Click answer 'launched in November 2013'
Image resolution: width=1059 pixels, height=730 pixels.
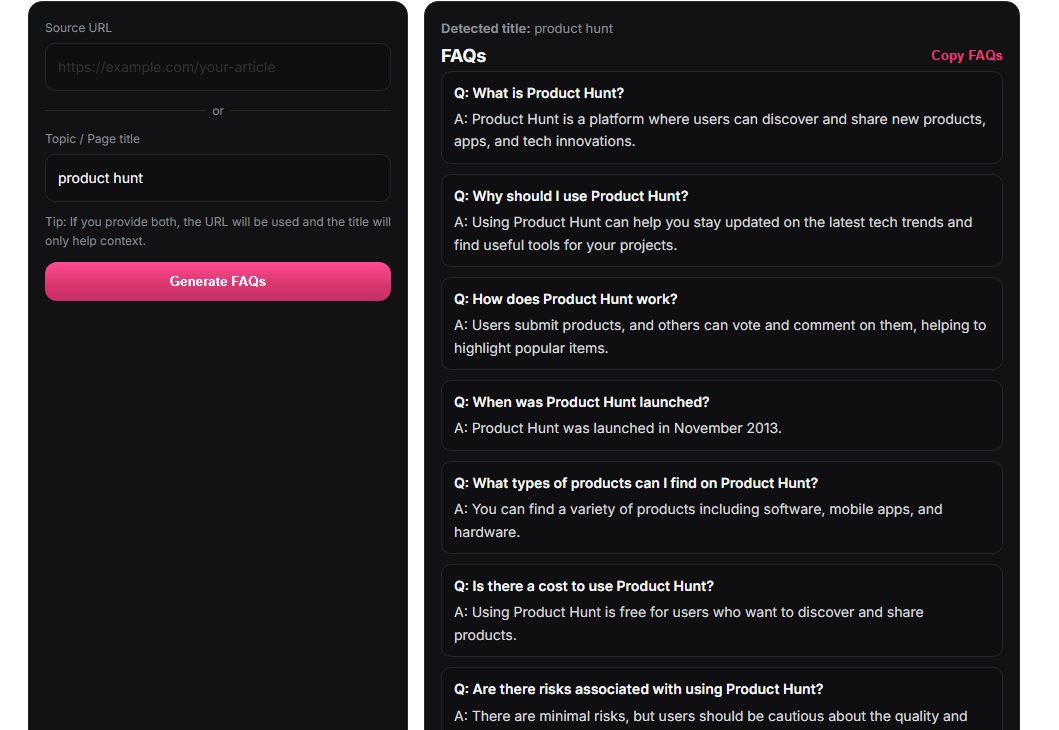617,428
